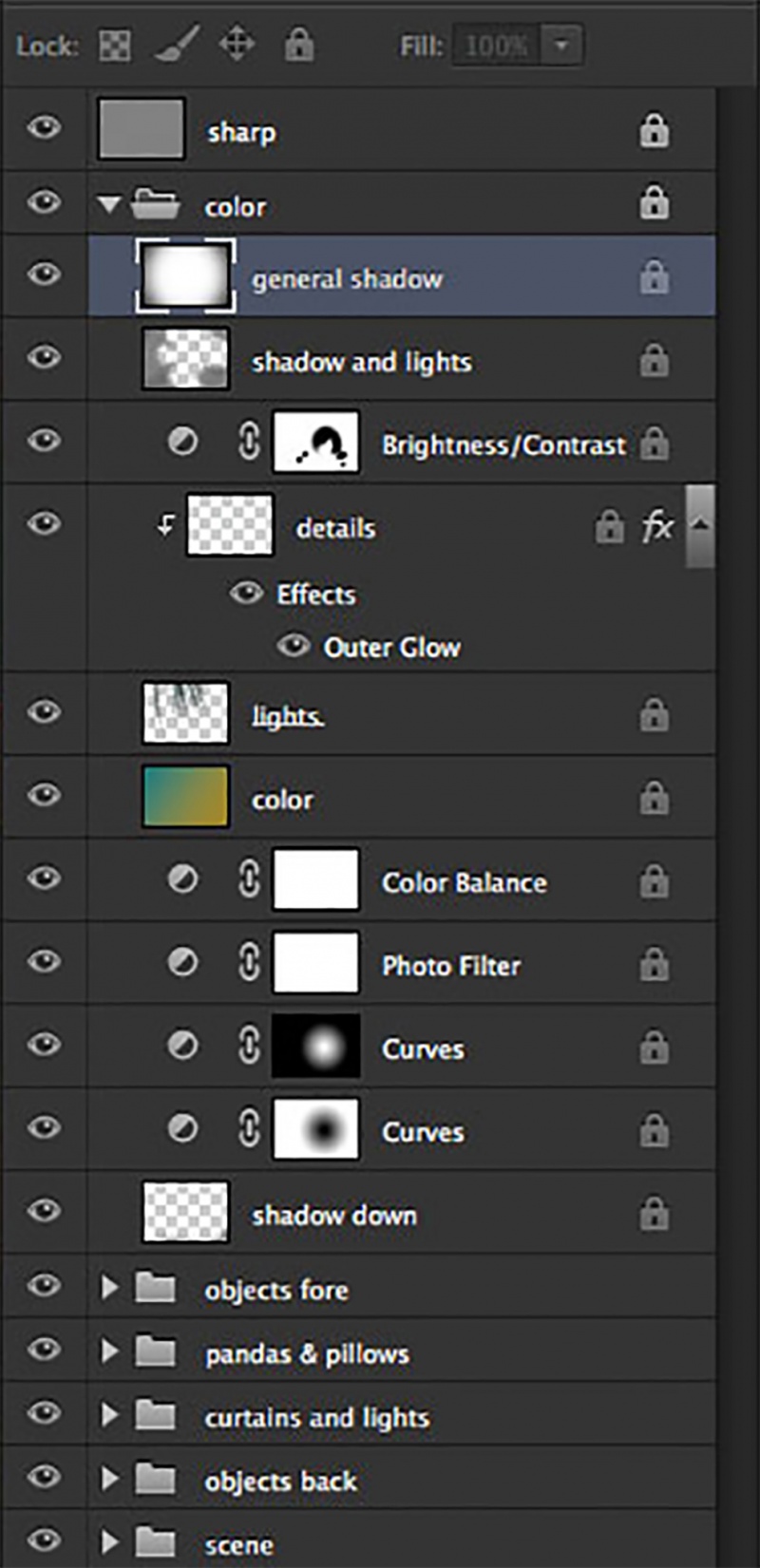
Task: Click the teal-yellow gradient color layer thumbnail
Action: tap(185, 796)
